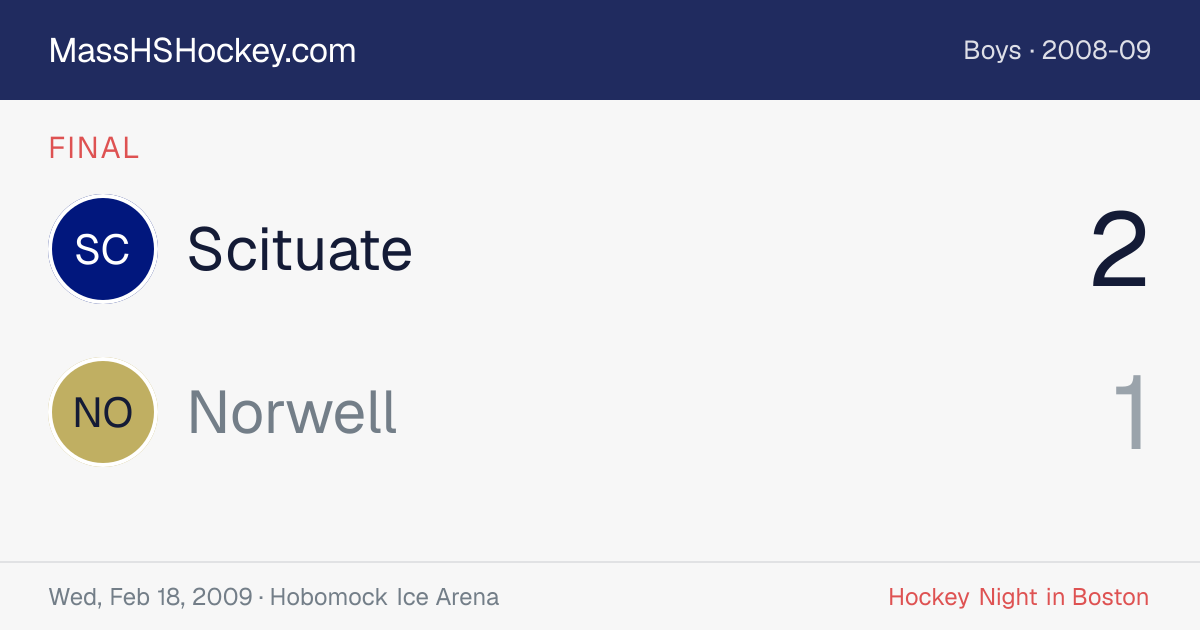Click Norwell's score of 1
This screenshot has width=1200, height=630.
[1132, 413]
